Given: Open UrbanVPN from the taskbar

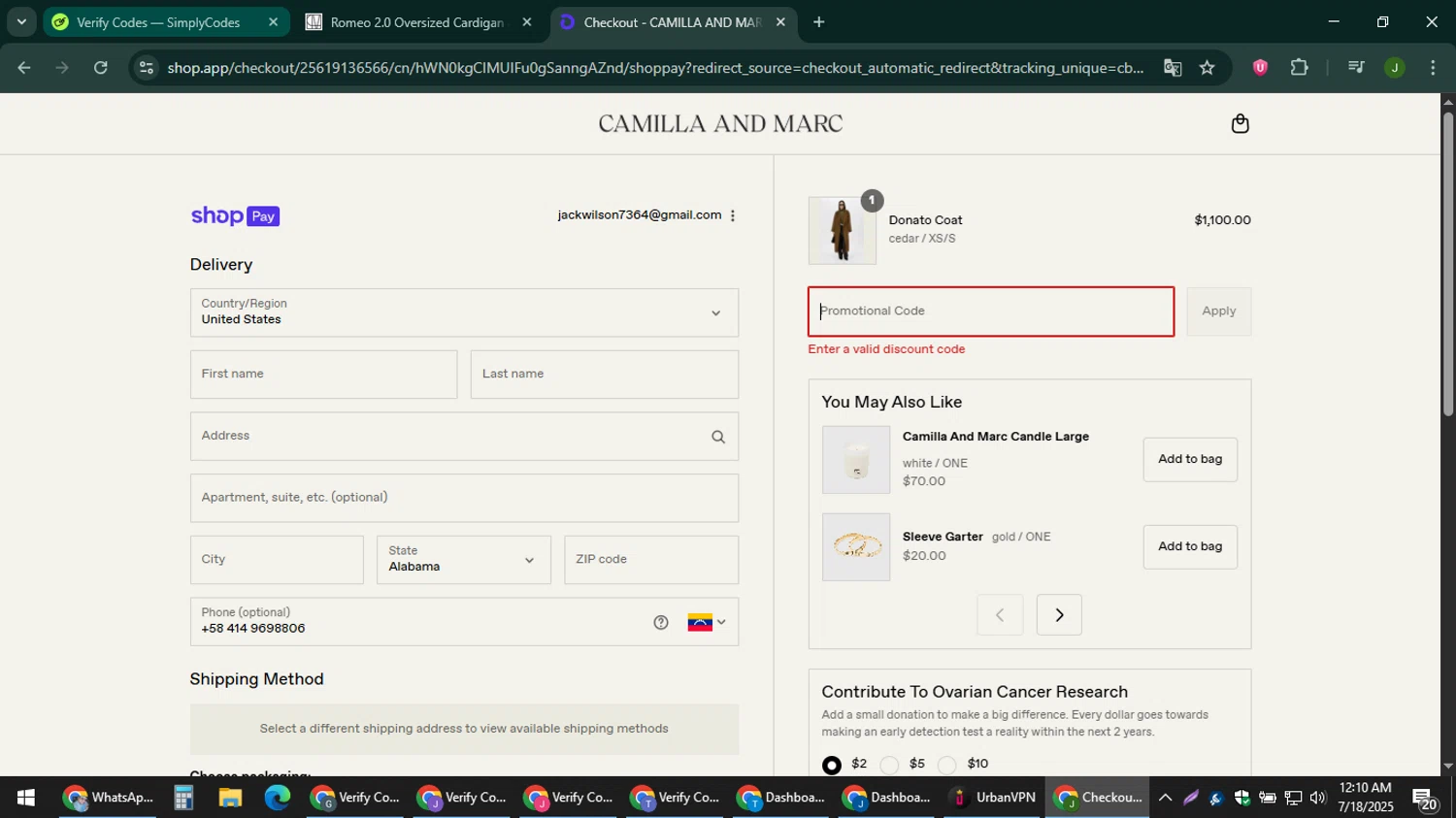Looking at the screenshot, I should click(x=993, y=798).
